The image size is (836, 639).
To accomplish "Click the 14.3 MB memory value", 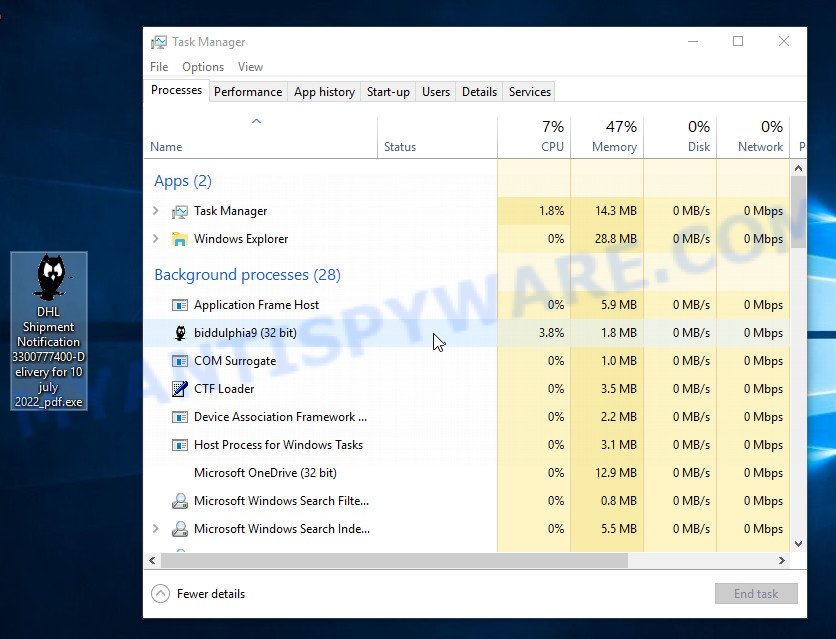I will 616,211.
